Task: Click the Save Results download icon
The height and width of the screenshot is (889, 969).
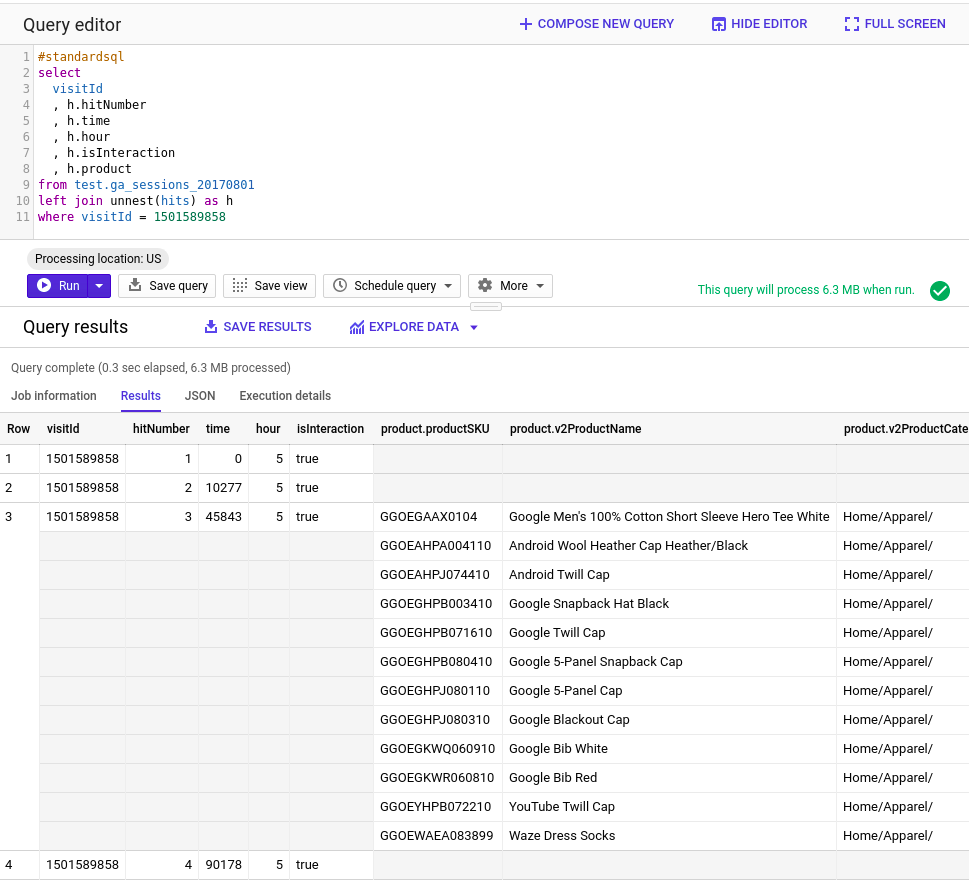Action: point(210,326)
